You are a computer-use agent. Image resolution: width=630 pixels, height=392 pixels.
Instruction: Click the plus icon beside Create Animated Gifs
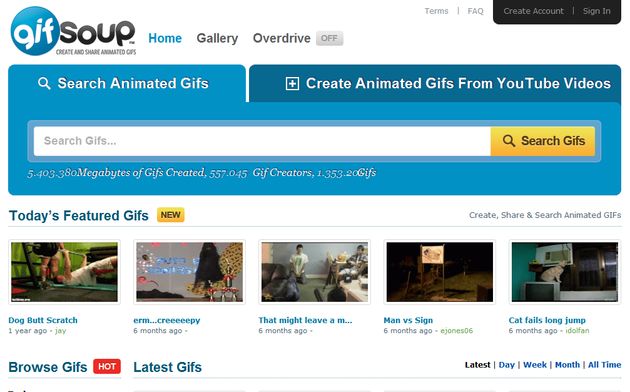[292, 84]
